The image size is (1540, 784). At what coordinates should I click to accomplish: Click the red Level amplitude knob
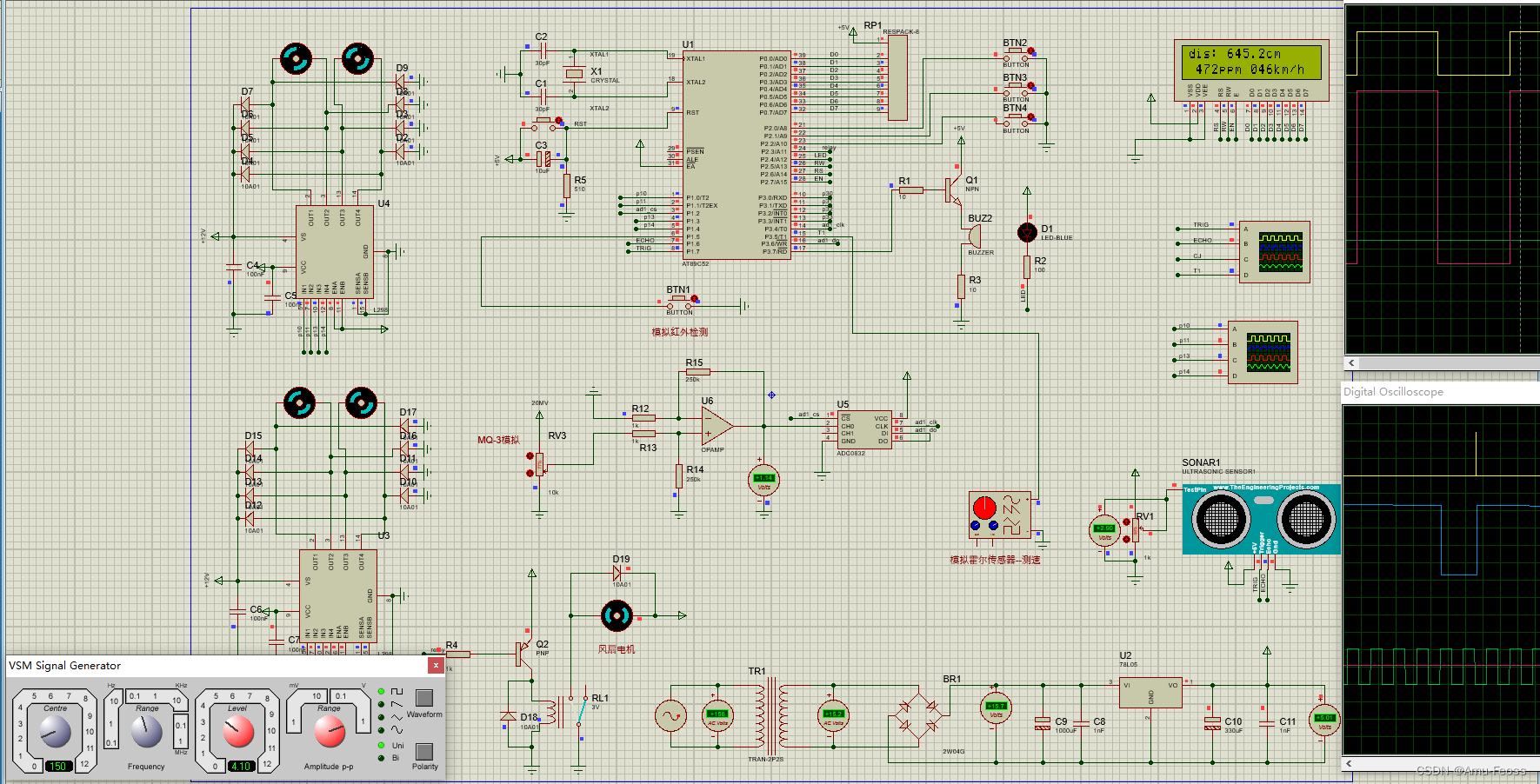[238, 731]
